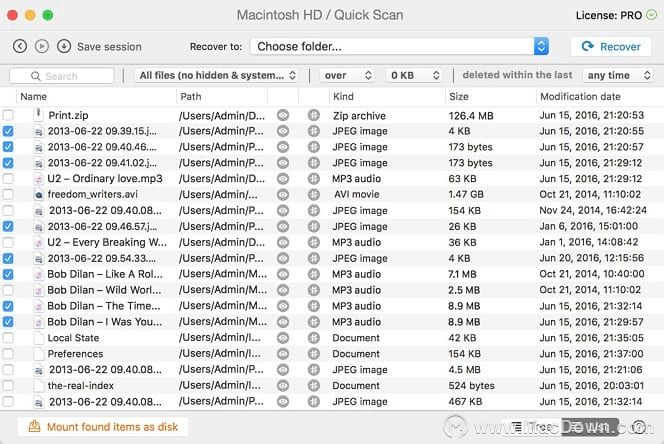664x444 pixels.
Task: Click the Save session download icon
Action: [64, 46]
